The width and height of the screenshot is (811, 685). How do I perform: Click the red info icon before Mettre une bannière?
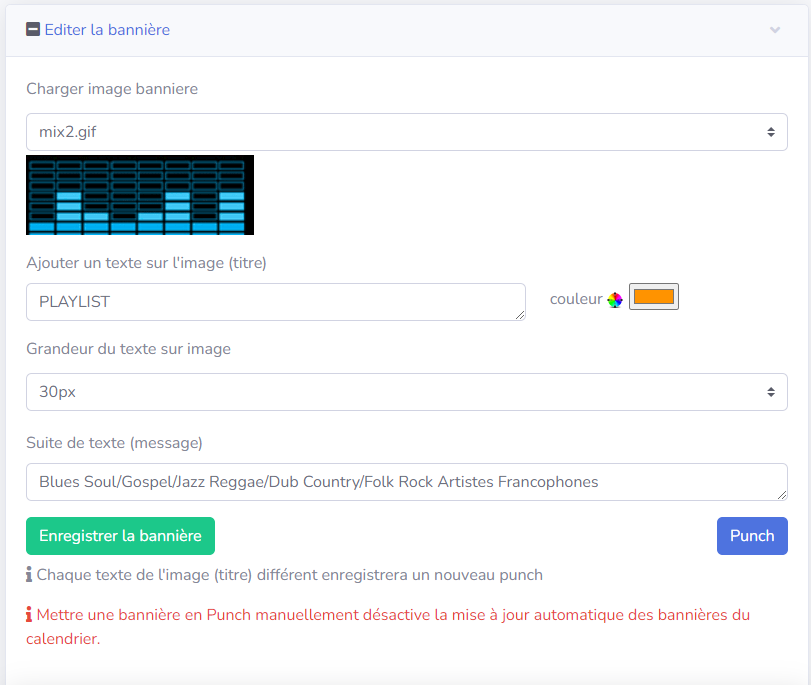29,615
